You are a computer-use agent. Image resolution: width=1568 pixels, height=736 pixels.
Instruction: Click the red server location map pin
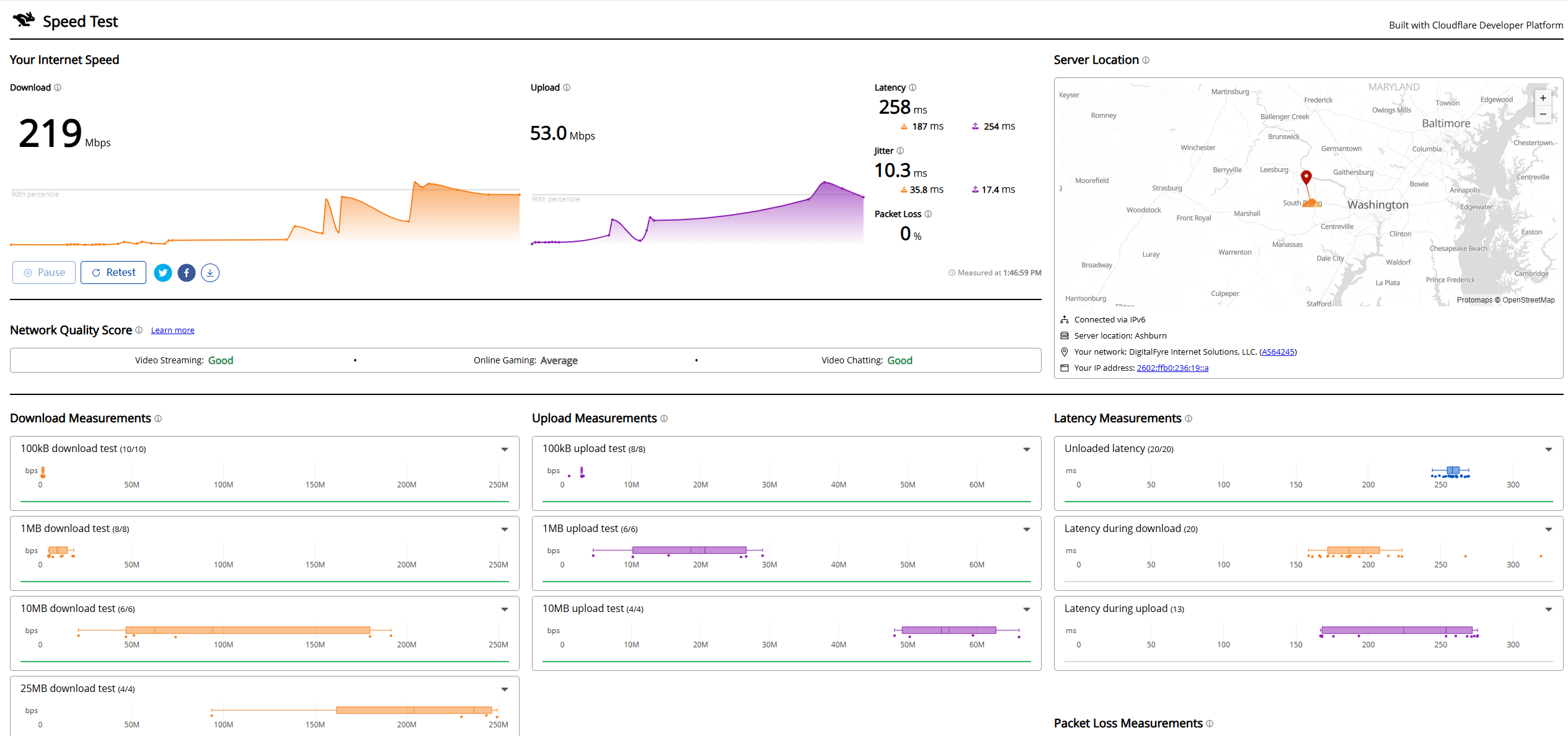tap(1306, 177)
